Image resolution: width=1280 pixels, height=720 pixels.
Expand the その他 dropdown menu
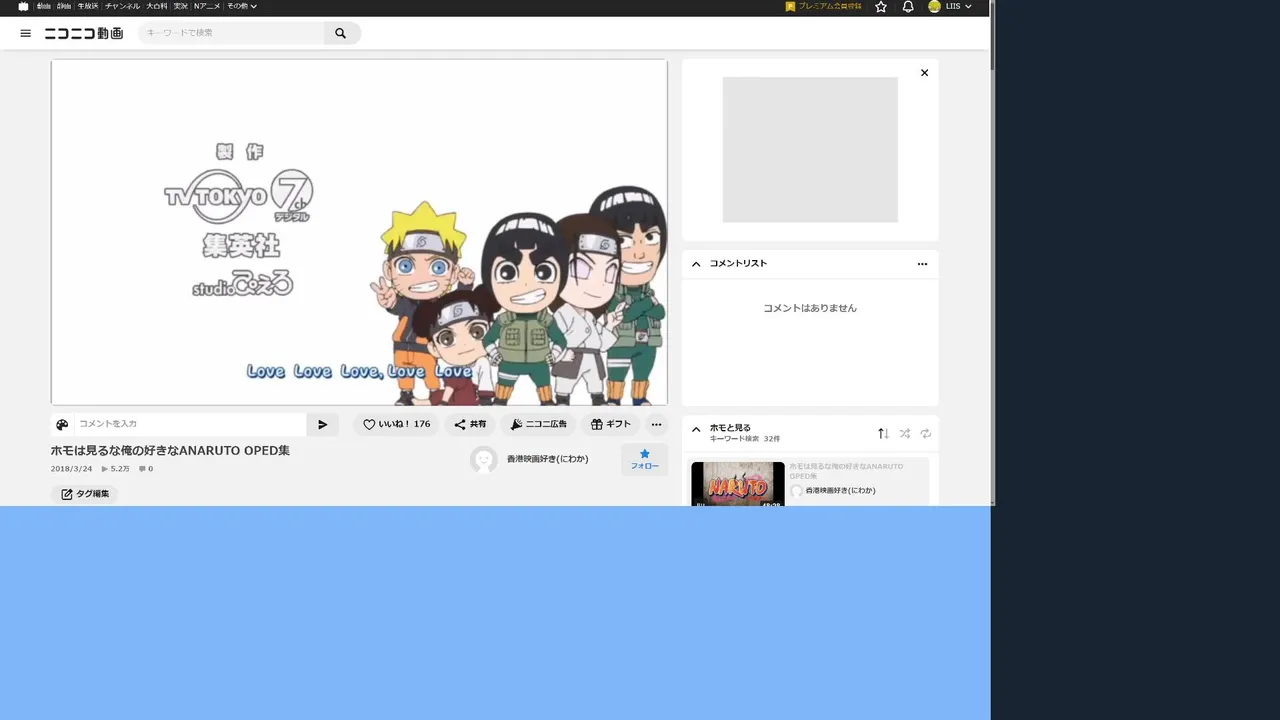pyautogui.click(x=242, y=6)
